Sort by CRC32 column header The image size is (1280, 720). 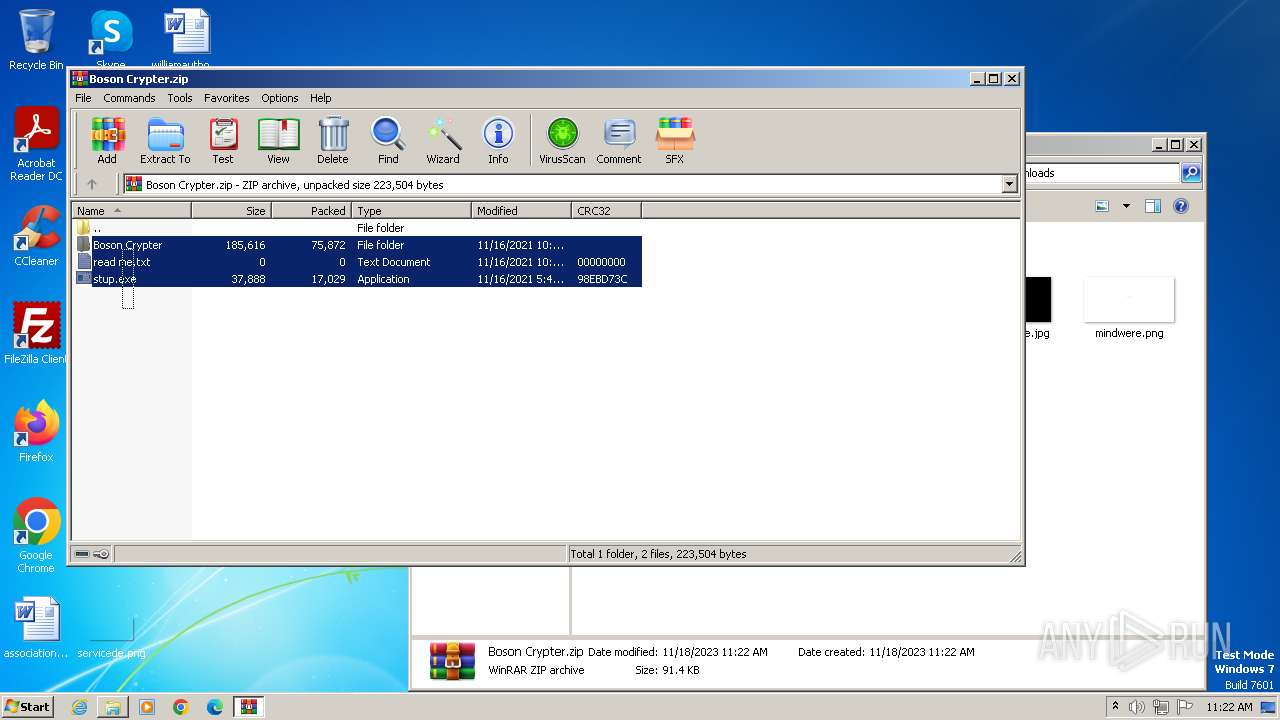click(606, 211)
